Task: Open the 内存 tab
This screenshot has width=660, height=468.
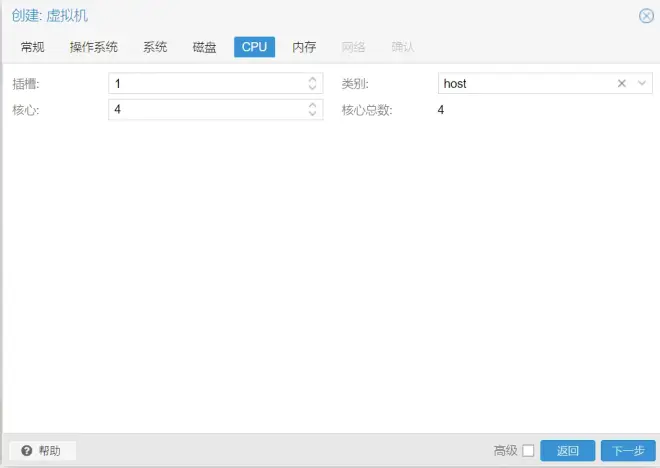Action: click(304, 47)
